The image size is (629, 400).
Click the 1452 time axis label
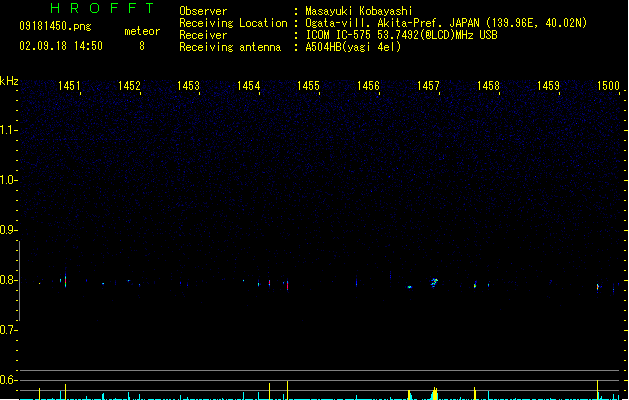(129, 86)
